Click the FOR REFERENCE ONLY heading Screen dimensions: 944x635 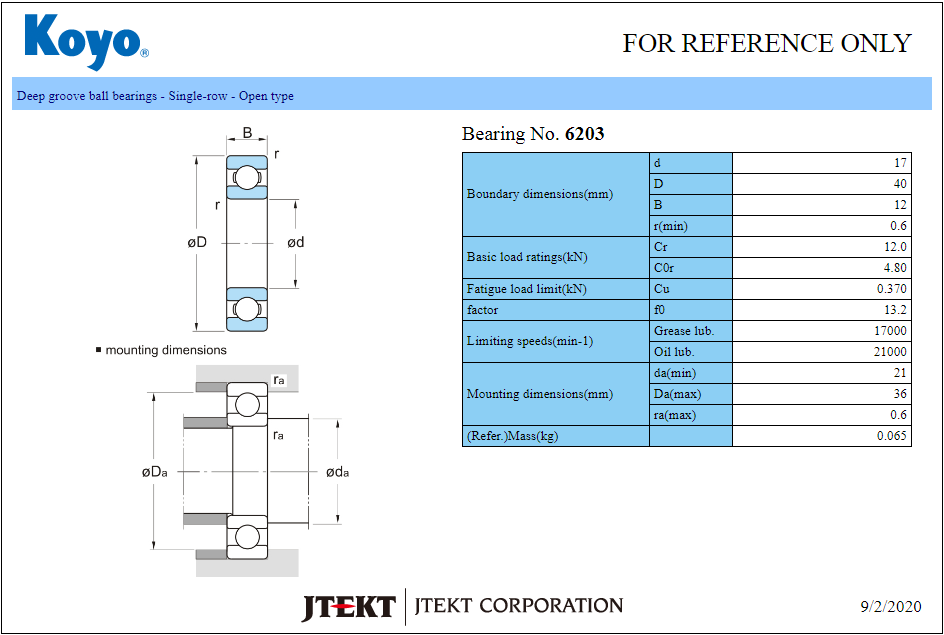click(766, 44)
